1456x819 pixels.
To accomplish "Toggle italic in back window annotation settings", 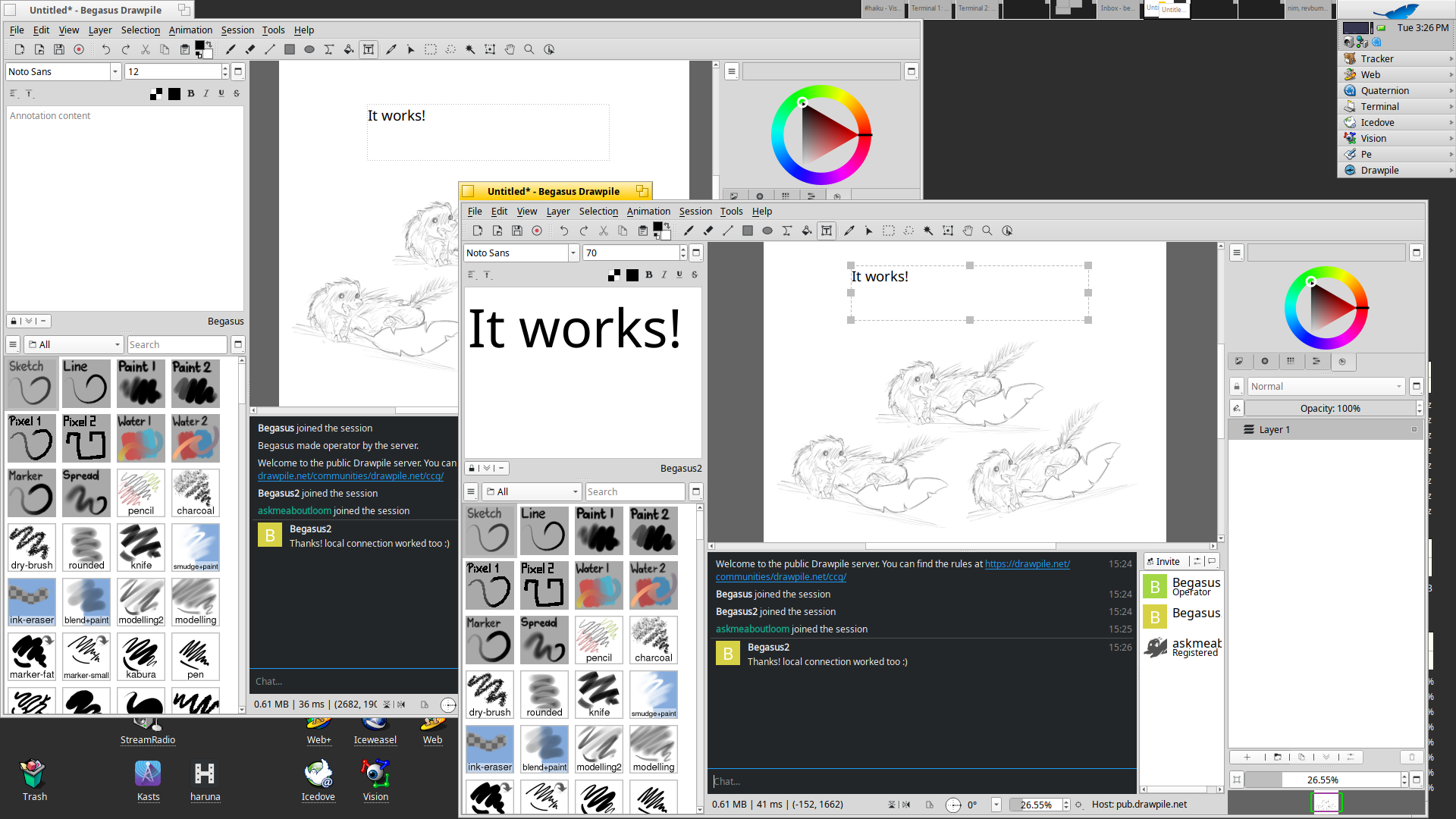I will click(206, 94).
